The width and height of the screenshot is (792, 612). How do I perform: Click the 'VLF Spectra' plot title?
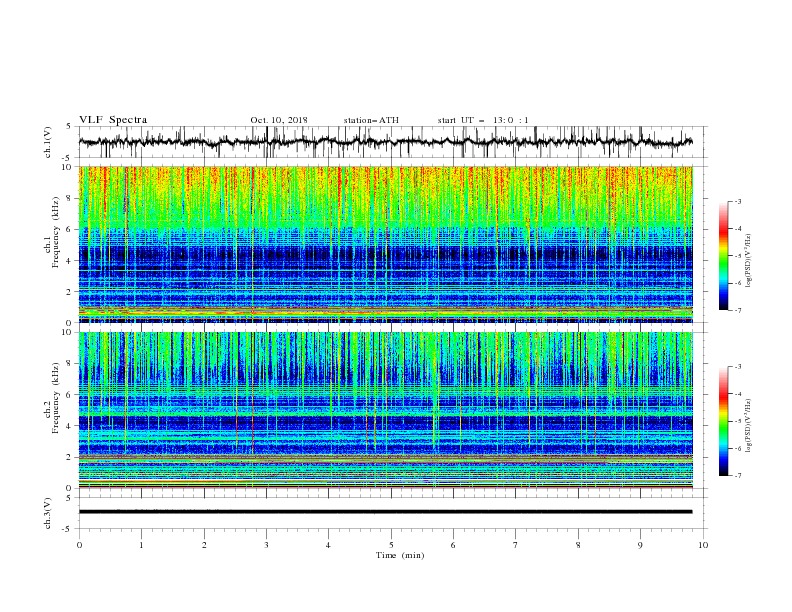[113, 120]
